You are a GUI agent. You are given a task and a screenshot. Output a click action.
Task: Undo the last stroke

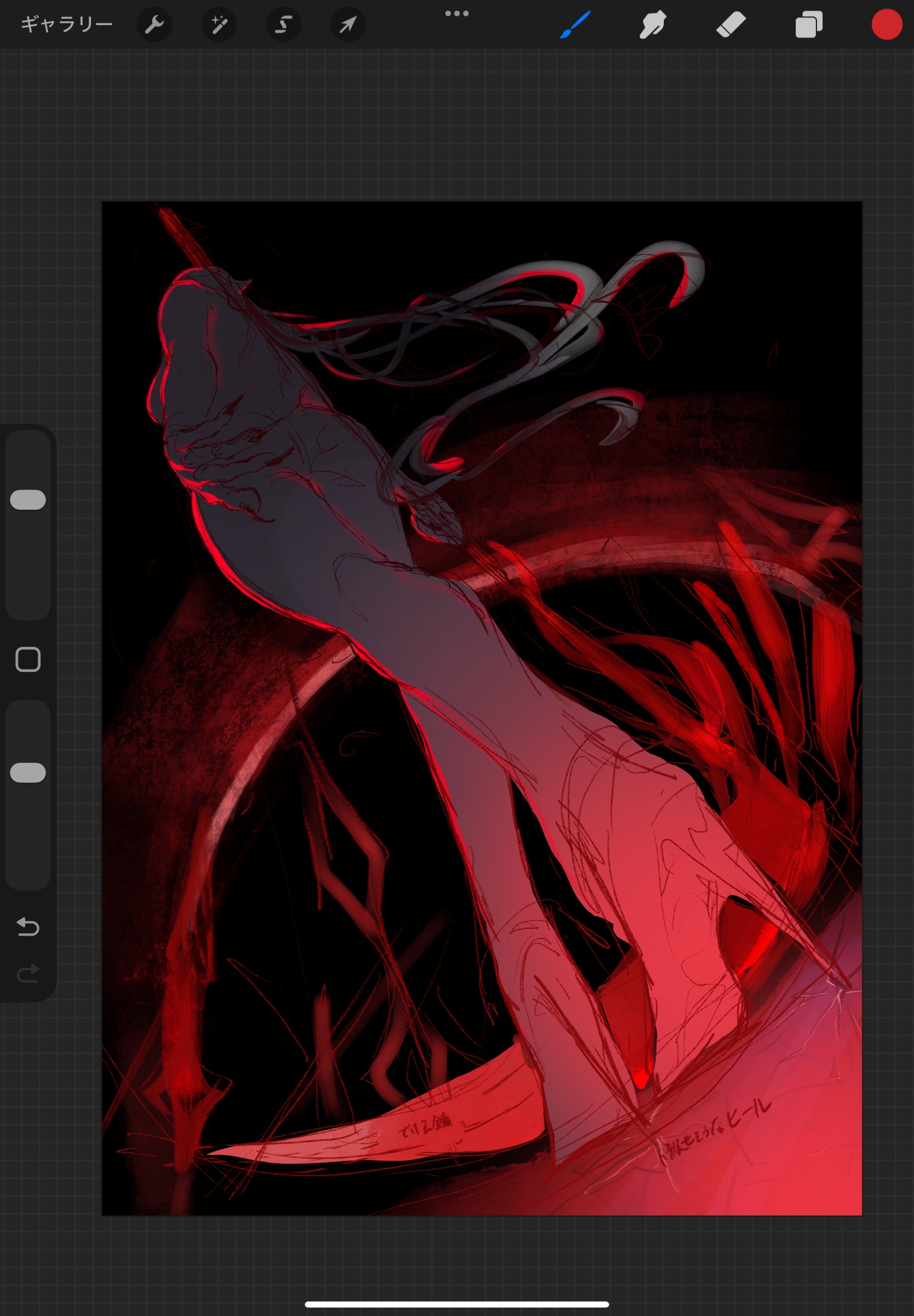[x=28, y=926]
